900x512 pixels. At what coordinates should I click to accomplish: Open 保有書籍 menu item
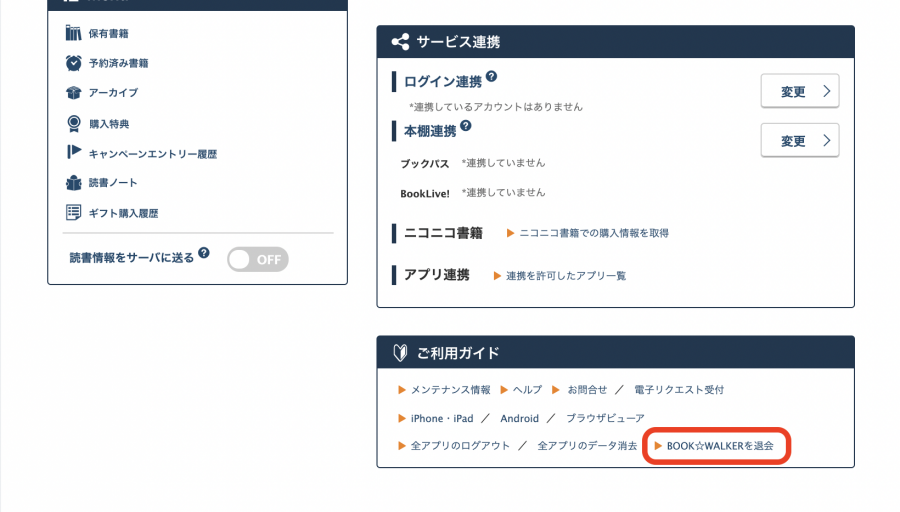pyautogui.click(x=108, y=33)
